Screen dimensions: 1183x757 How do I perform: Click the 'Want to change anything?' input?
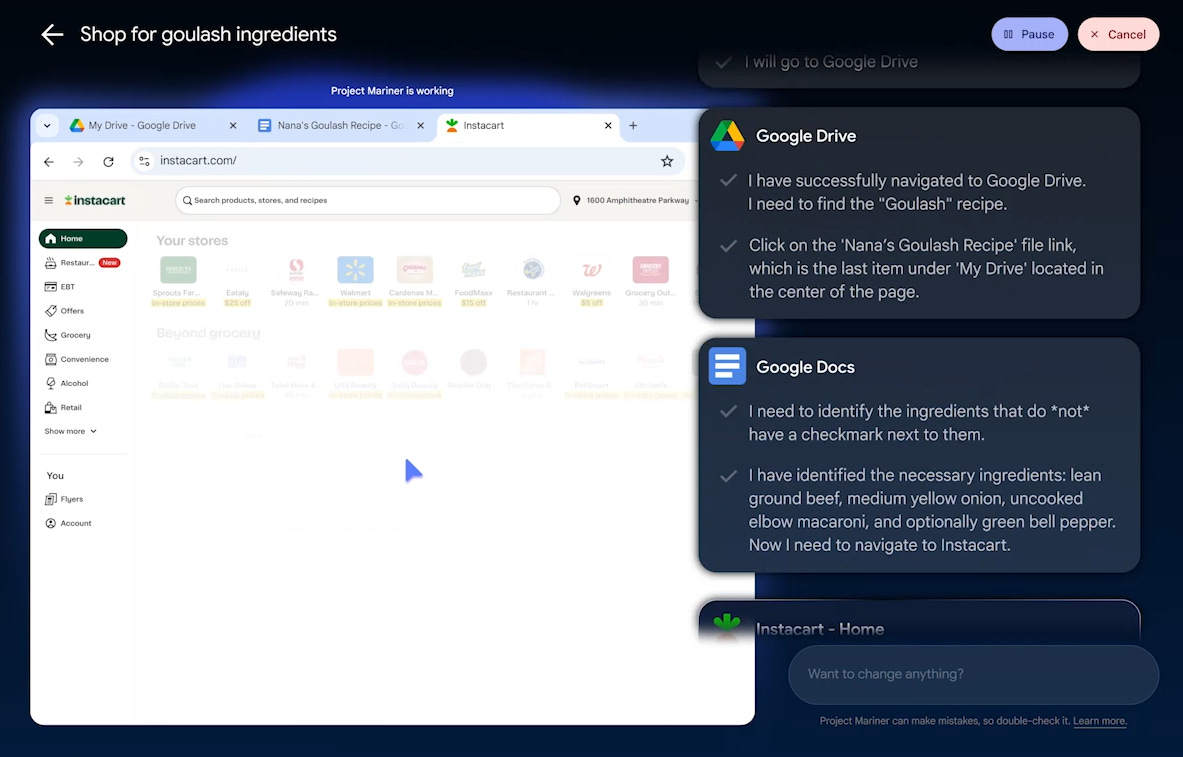pyautogui.click(x=973, y=674)
